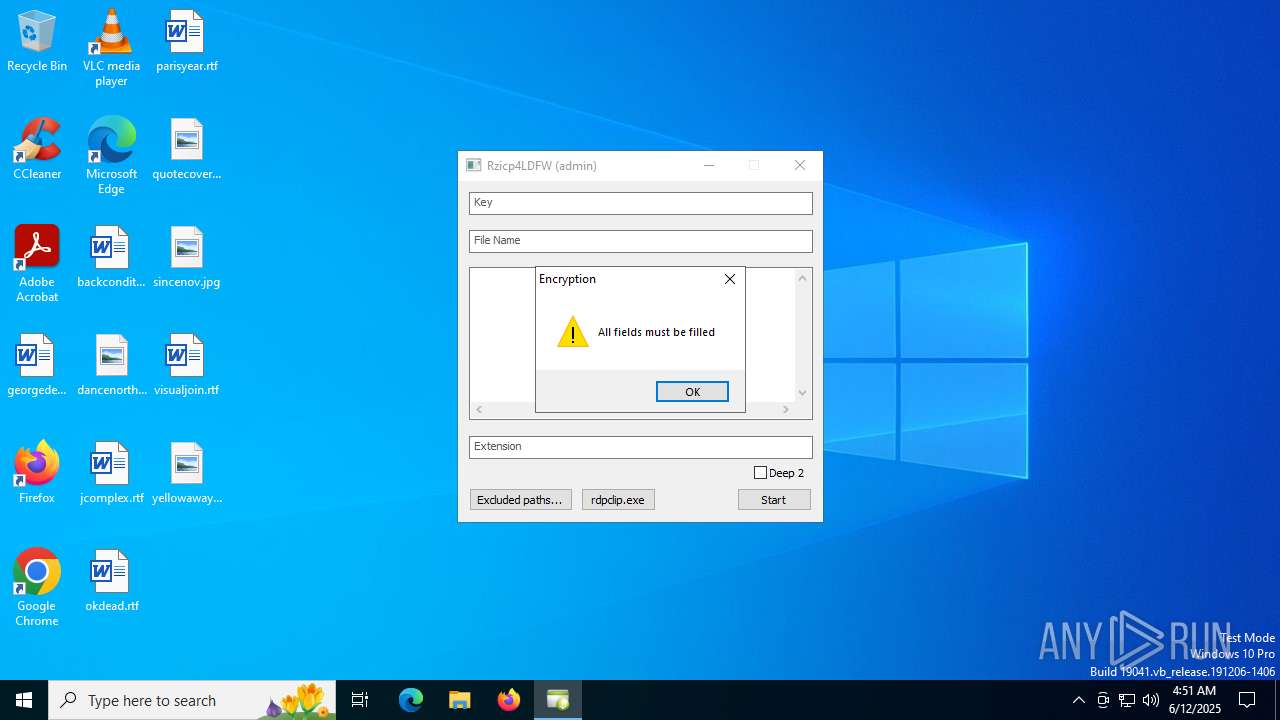Screen dimensions: 1280x720
Task: Click the File Name input field
Action: point(640,240)
